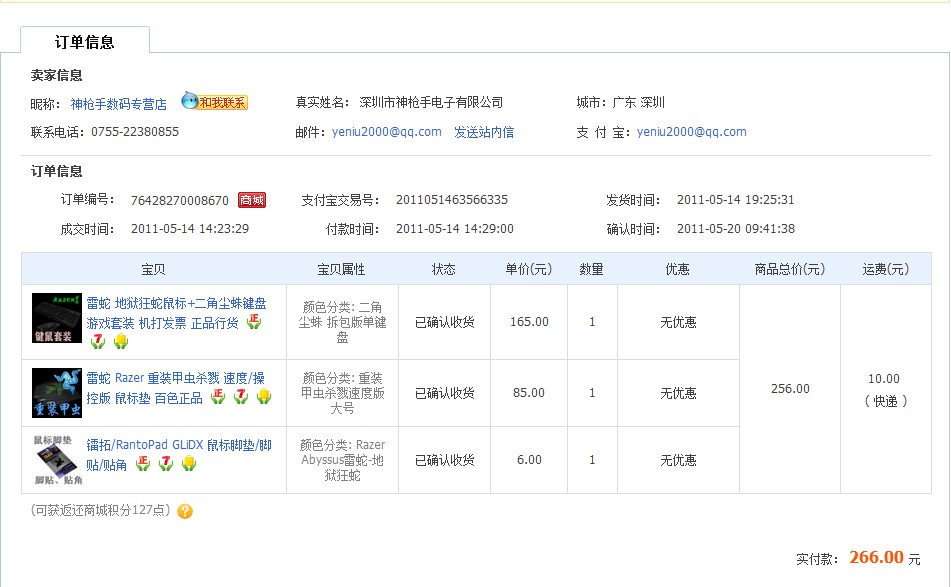The height and width of the screenshot is (587, 951).
Task: Click the 和我联系 Wangwang chat icon
Action: point(215,102)
